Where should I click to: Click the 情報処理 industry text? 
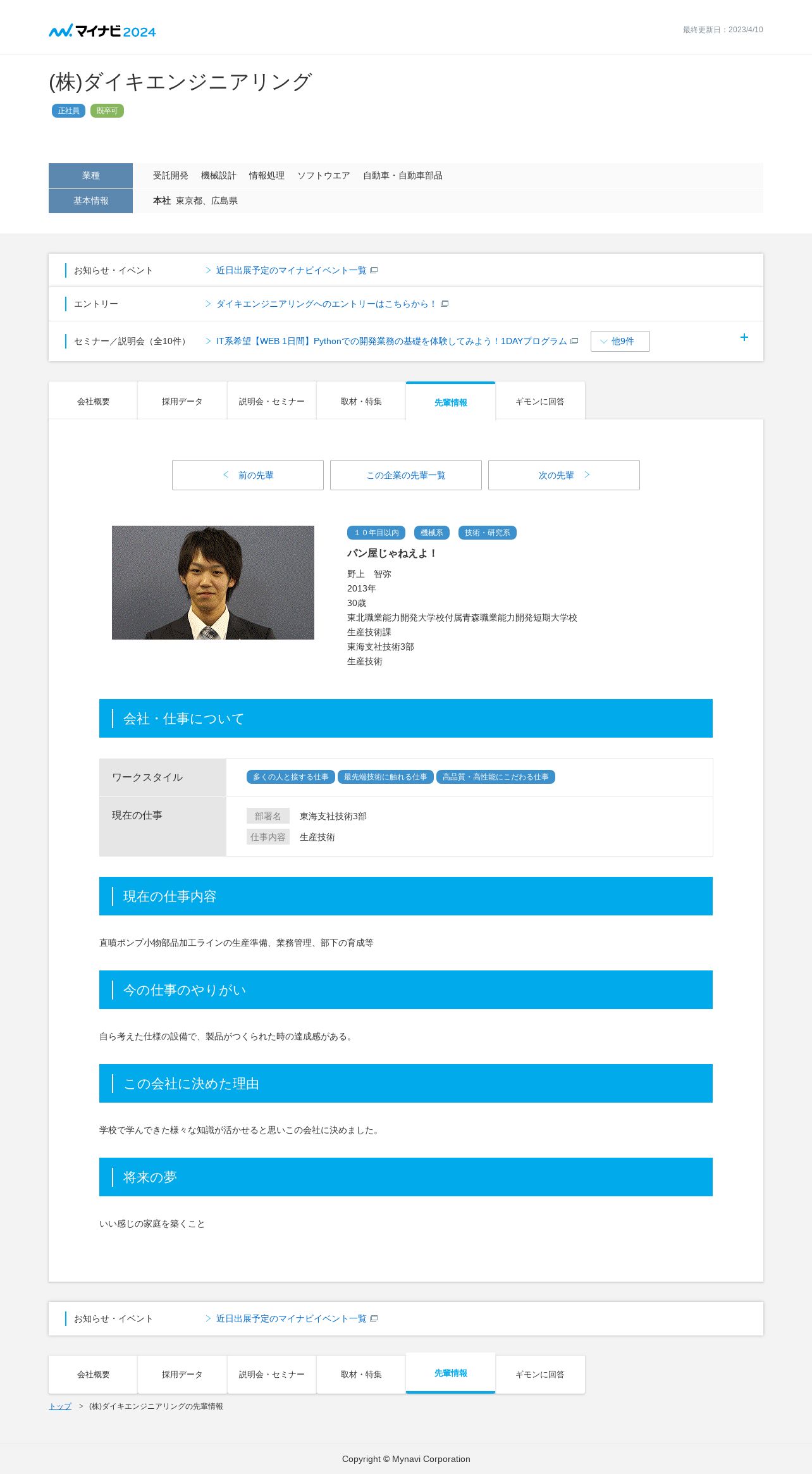coord(267,176)
